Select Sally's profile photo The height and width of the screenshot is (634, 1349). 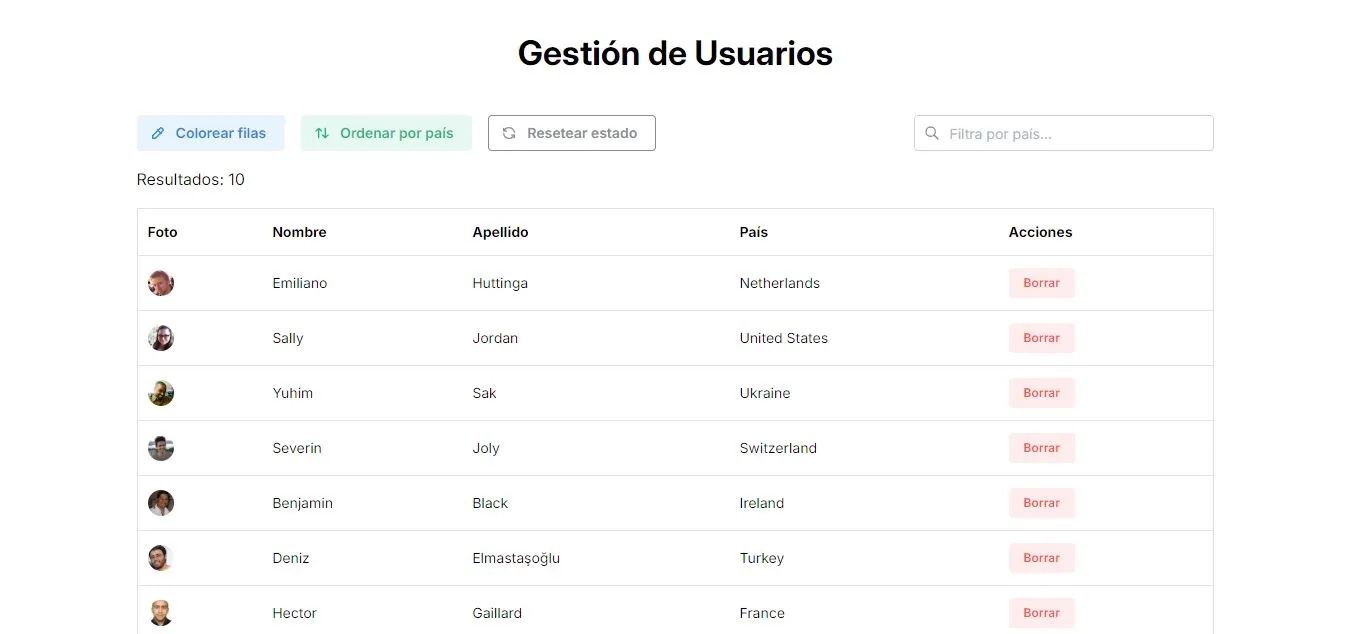click(160, 338)
